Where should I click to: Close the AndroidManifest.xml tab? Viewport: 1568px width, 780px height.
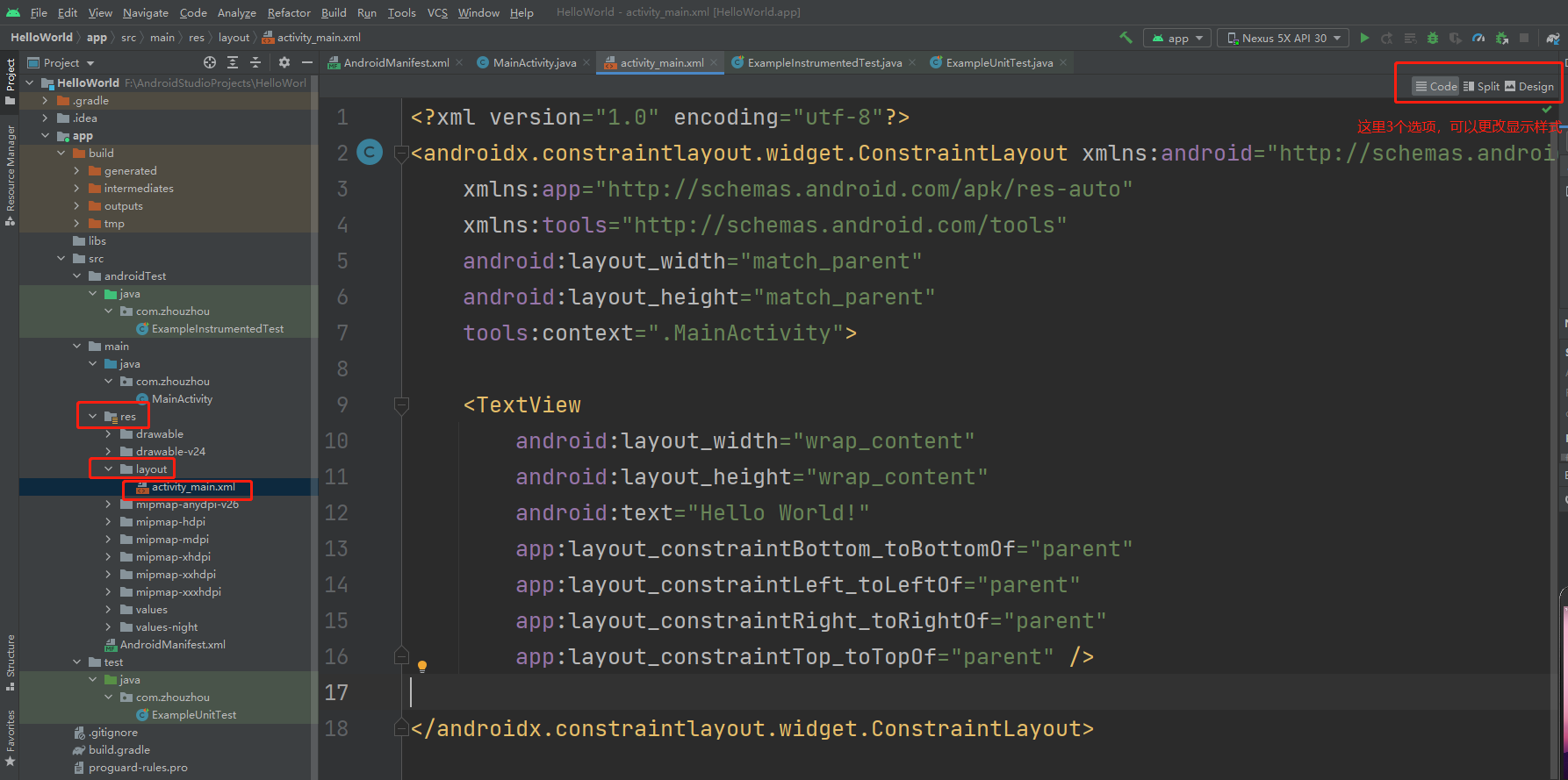tap(459, 62)
